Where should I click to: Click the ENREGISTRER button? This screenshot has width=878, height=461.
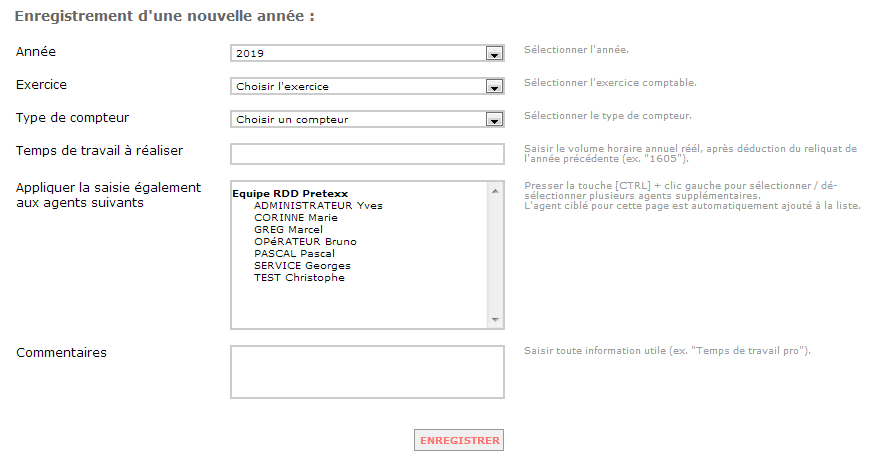pos(459,440)
